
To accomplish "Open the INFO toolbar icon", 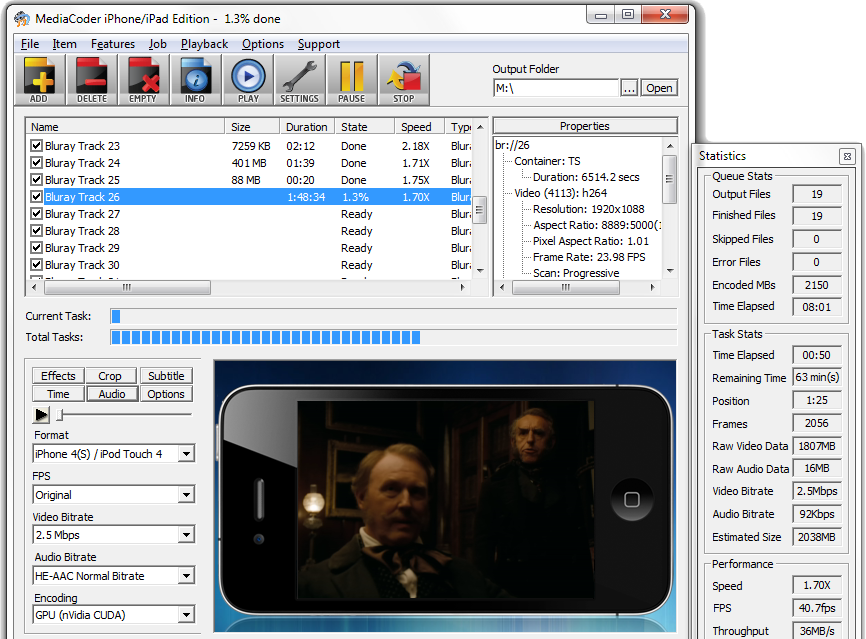I will pos(195,80).
